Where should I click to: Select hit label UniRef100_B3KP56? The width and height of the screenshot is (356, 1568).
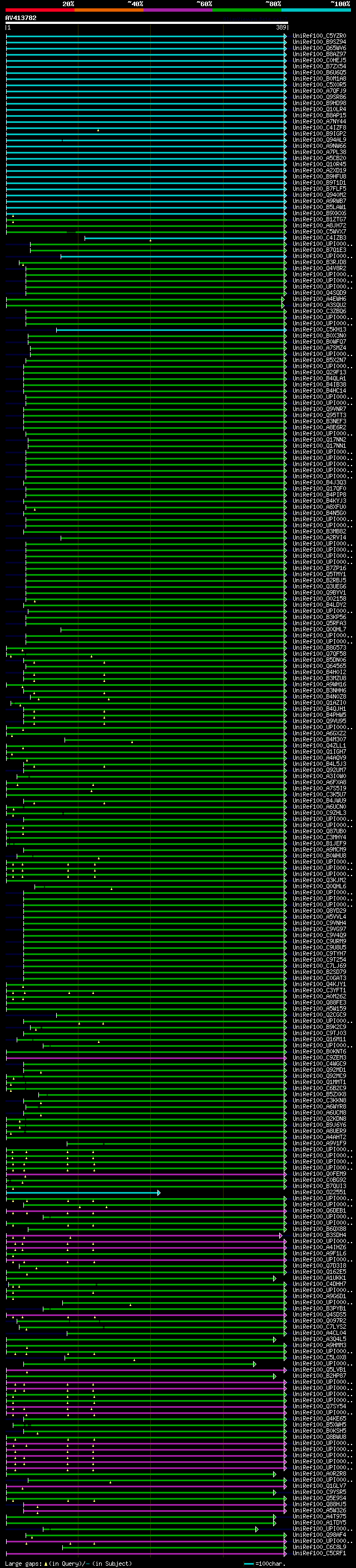coord(319,617)
